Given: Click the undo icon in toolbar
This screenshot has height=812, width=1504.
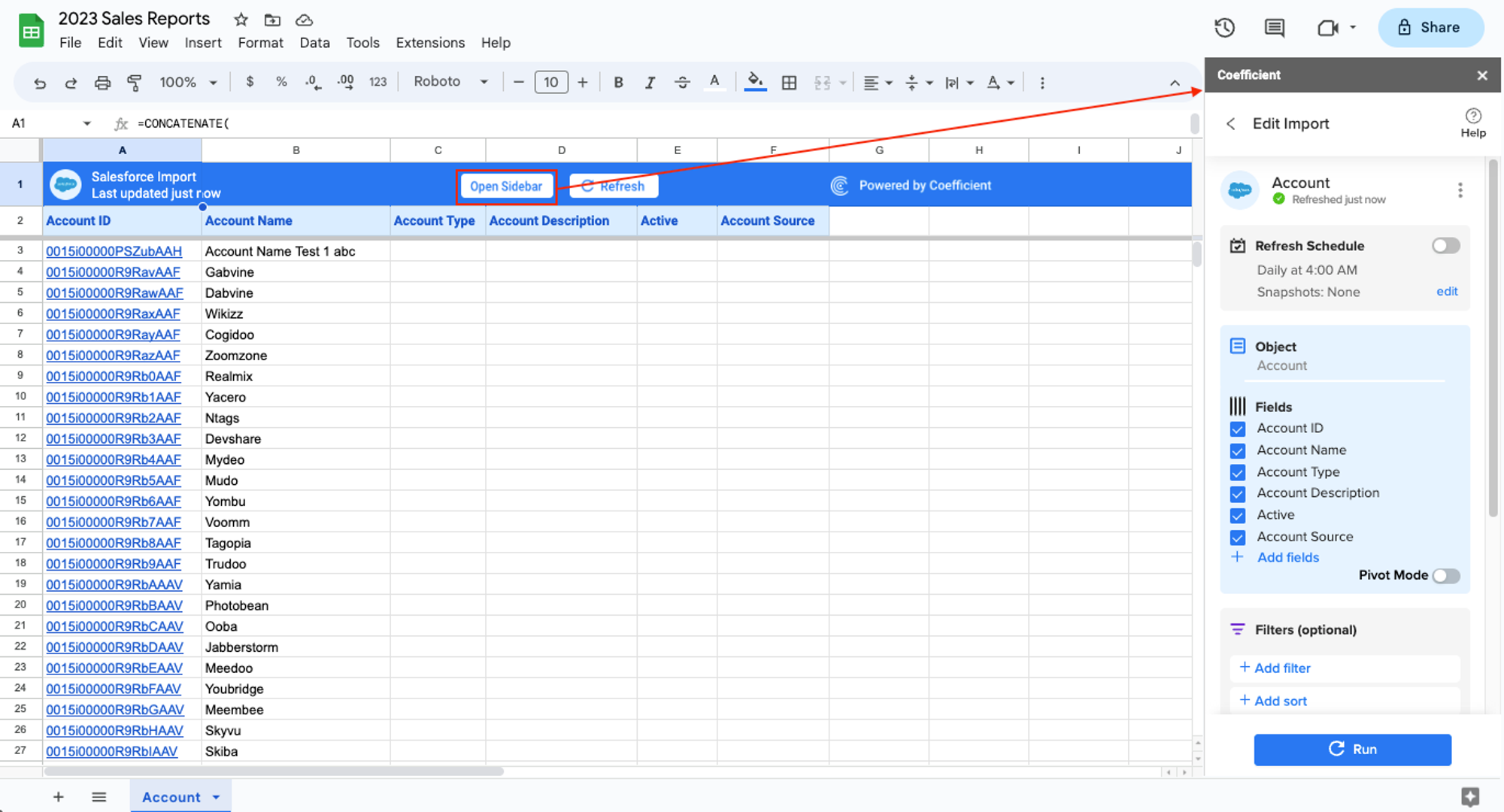Looking at the screenshot, I should [x=40, y=83].
